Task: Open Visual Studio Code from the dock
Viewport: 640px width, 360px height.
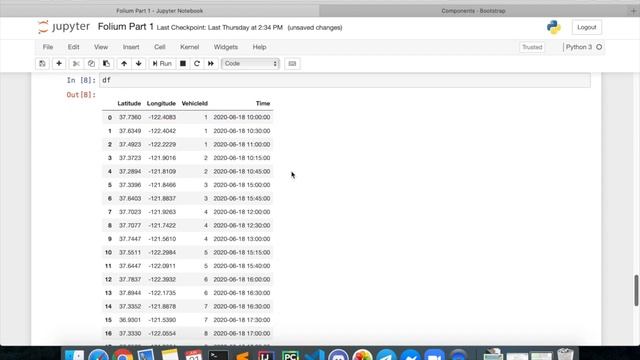Action: point(314,355)
